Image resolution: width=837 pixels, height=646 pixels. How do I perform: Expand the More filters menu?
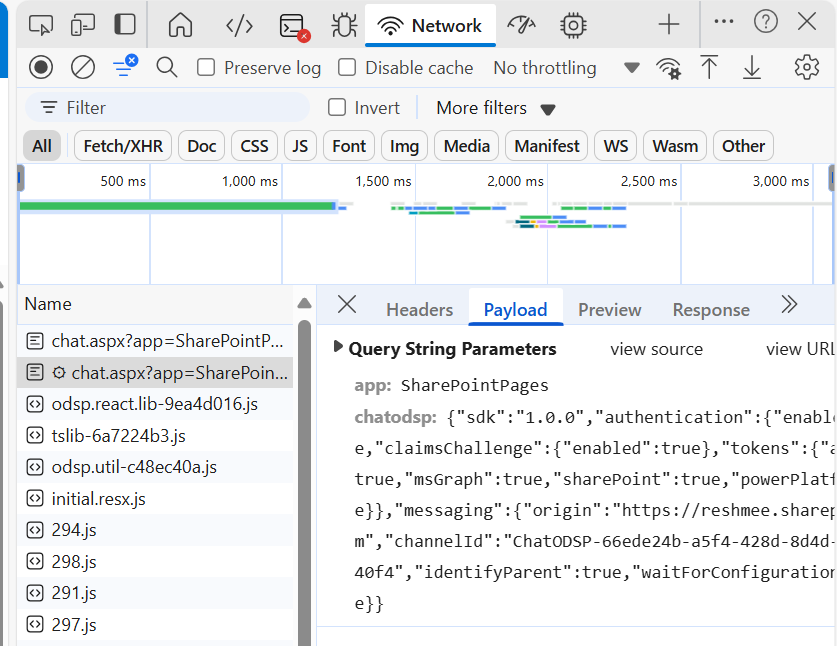484,107
